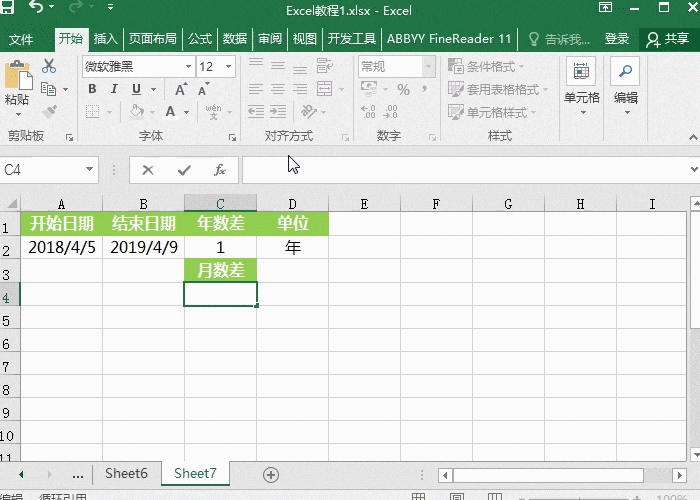This screenshot has width=700, height=500.
Task: Open the 文件 File tab
Action: (x=21, y=39)
